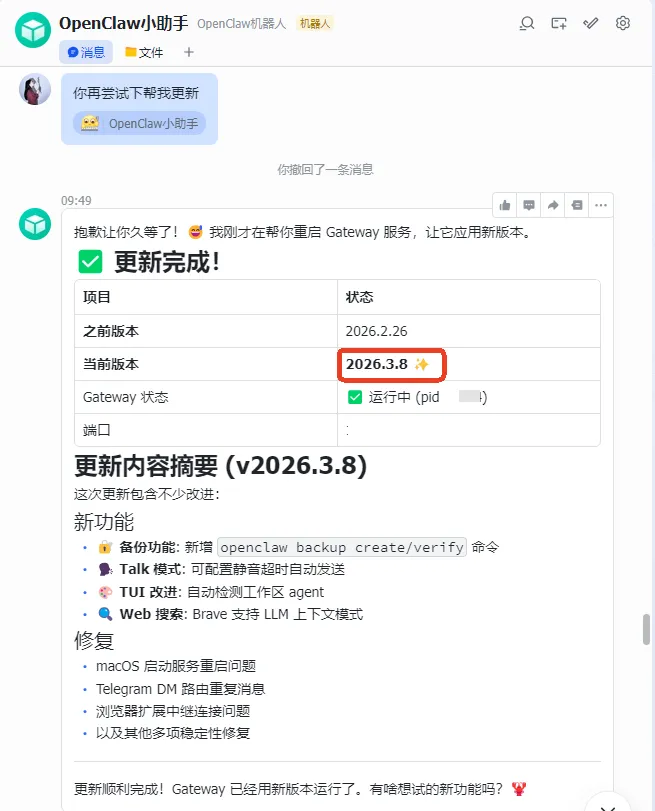Click the TUI 改进 bullet item
The height and width of the screenshot is (811, 655).
211,592
